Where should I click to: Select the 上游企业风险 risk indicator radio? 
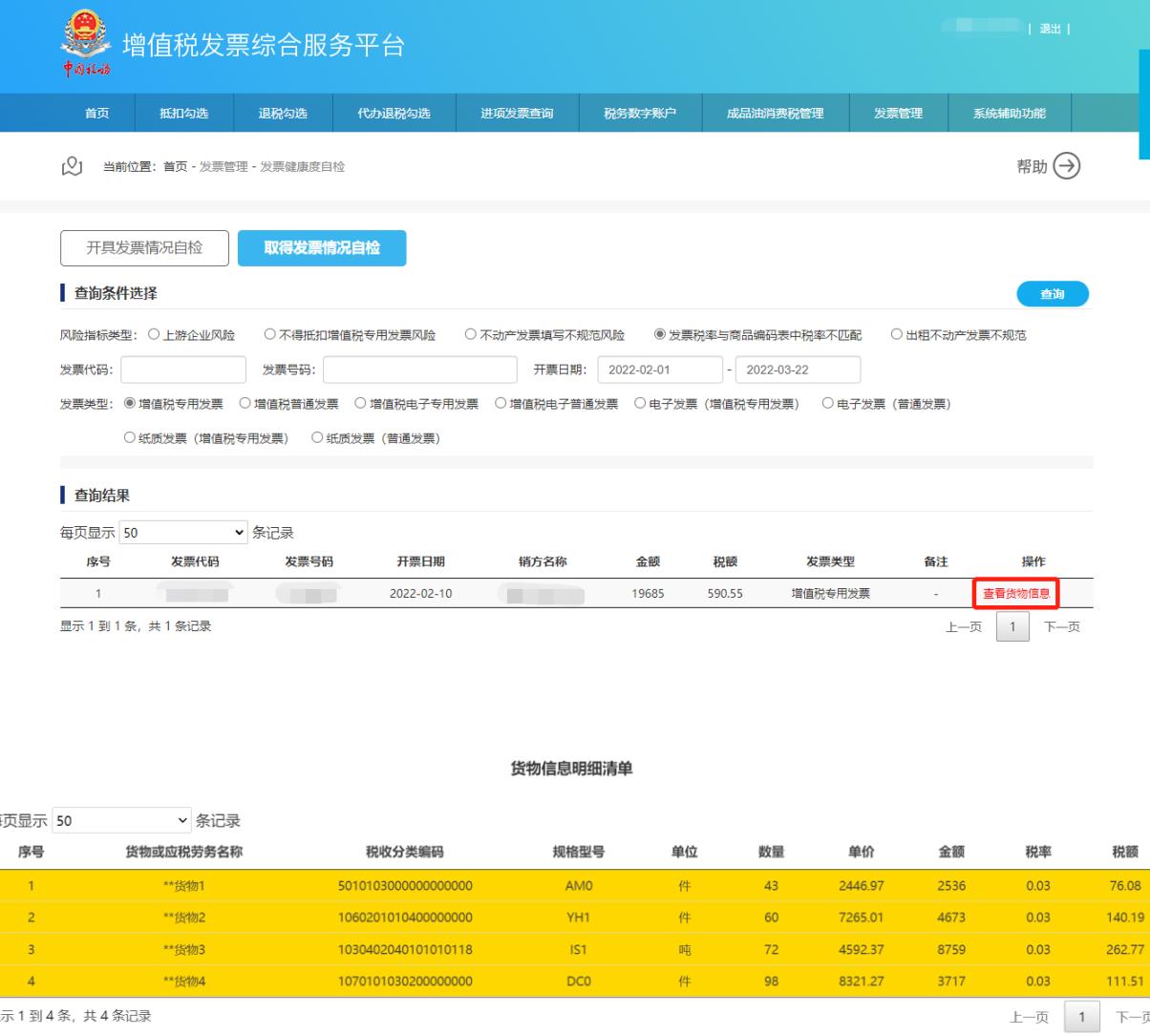coord(155,335)
